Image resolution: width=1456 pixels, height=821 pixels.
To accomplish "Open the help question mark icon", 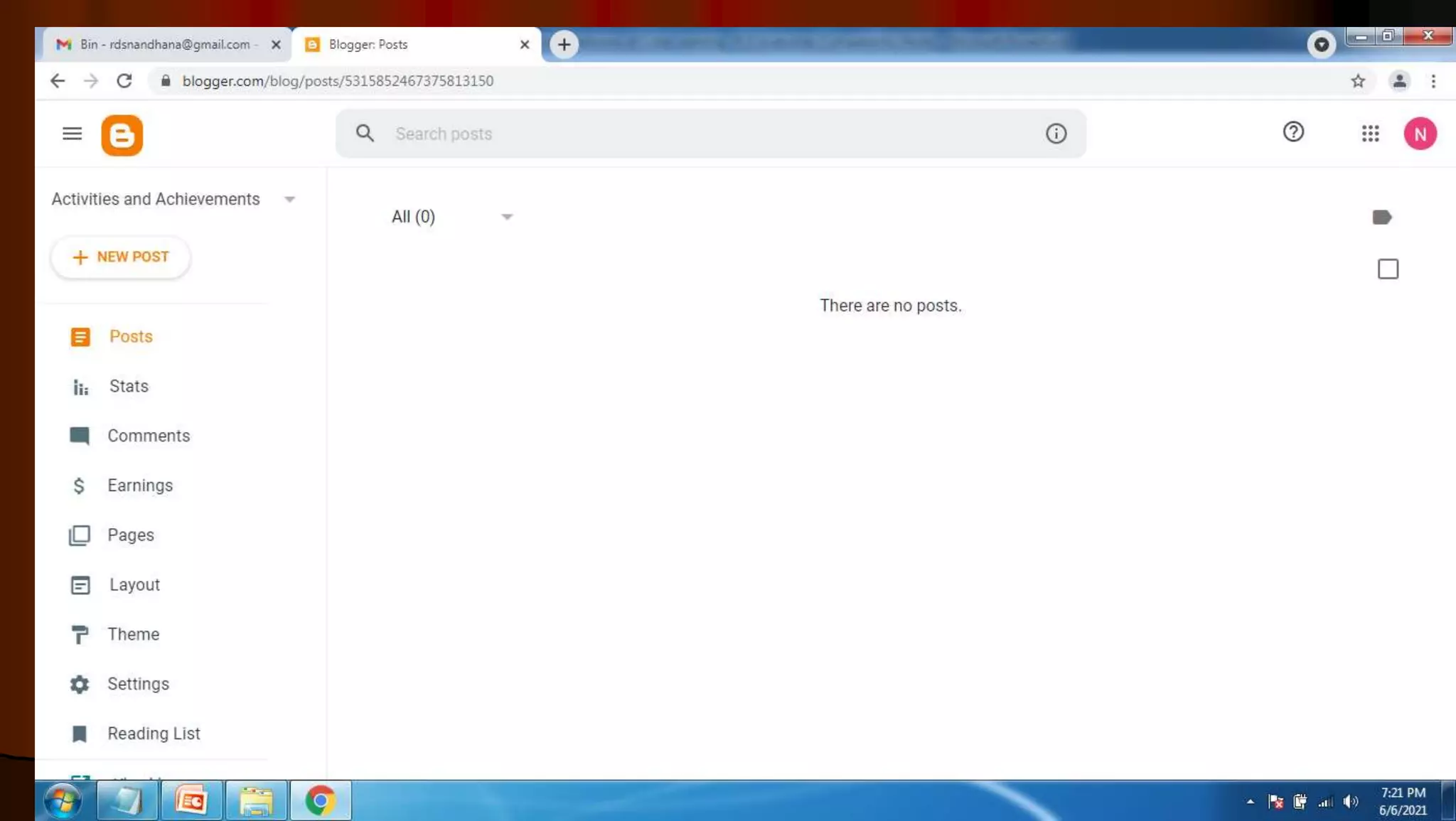I will (1293, 132).
